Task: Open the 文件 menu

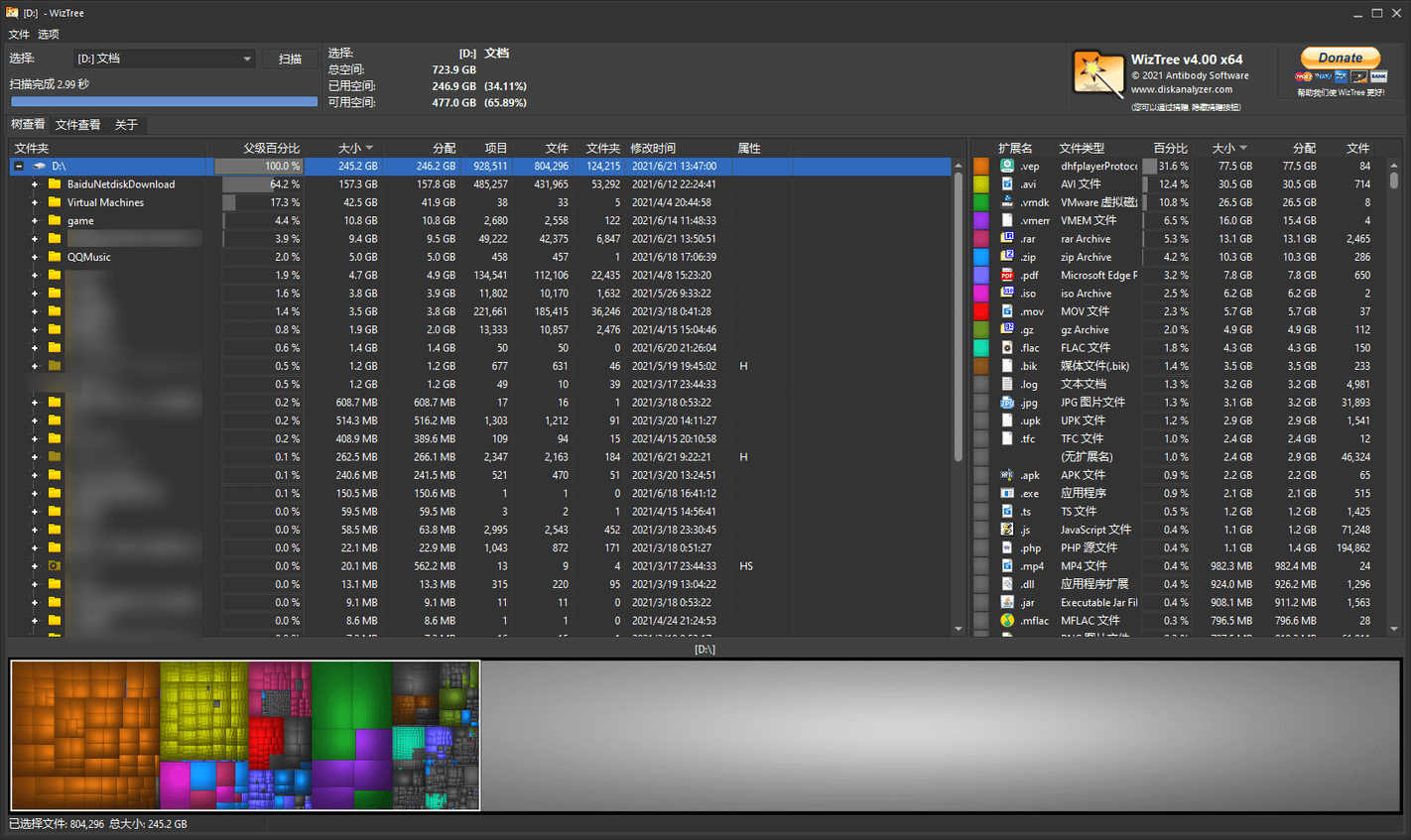Action: (x=19, y=34)
